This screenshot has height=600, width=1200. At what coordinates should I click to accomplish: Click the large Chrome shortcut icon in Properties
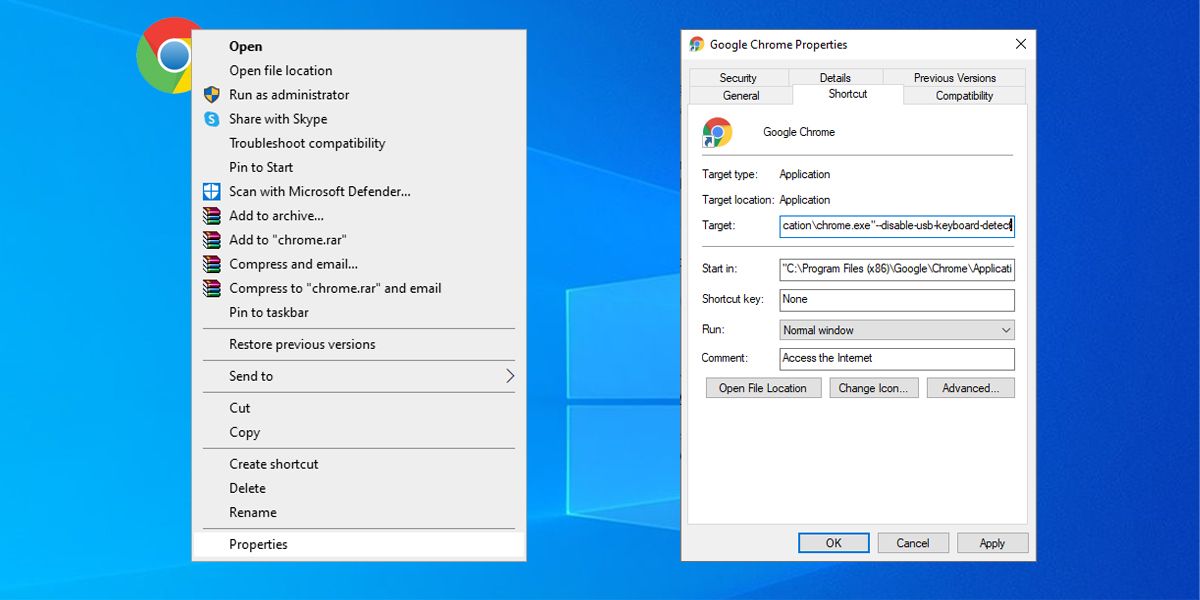pos(717,133)
